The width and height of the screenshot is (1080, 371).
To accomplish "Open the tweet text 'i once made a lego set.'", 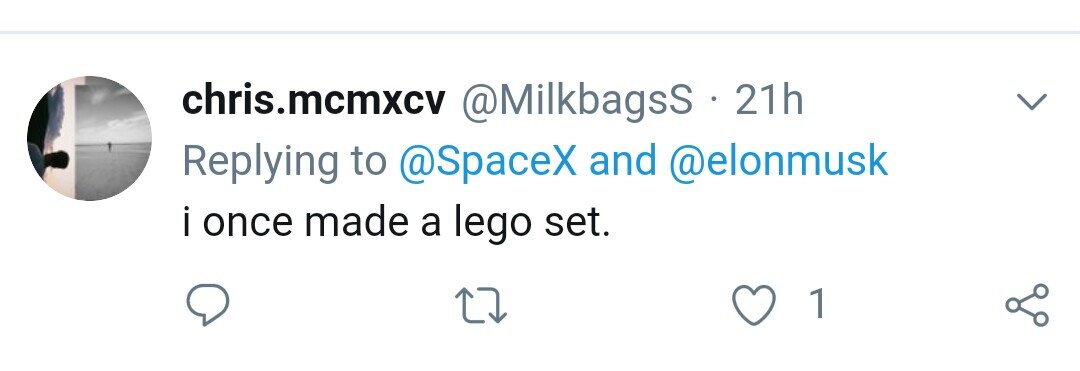I will [396, 223].
